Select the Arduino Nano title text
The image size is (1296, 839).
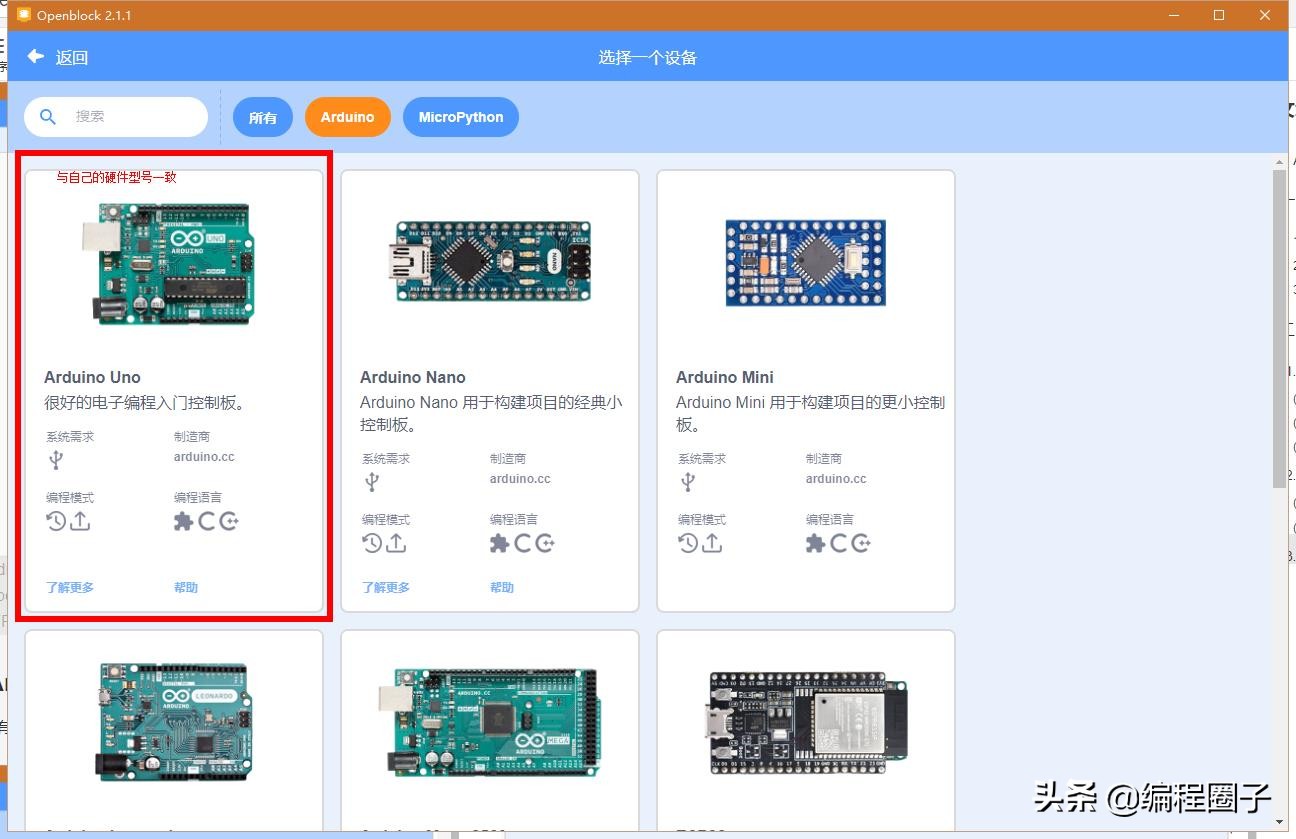click(x=413, y=377)
